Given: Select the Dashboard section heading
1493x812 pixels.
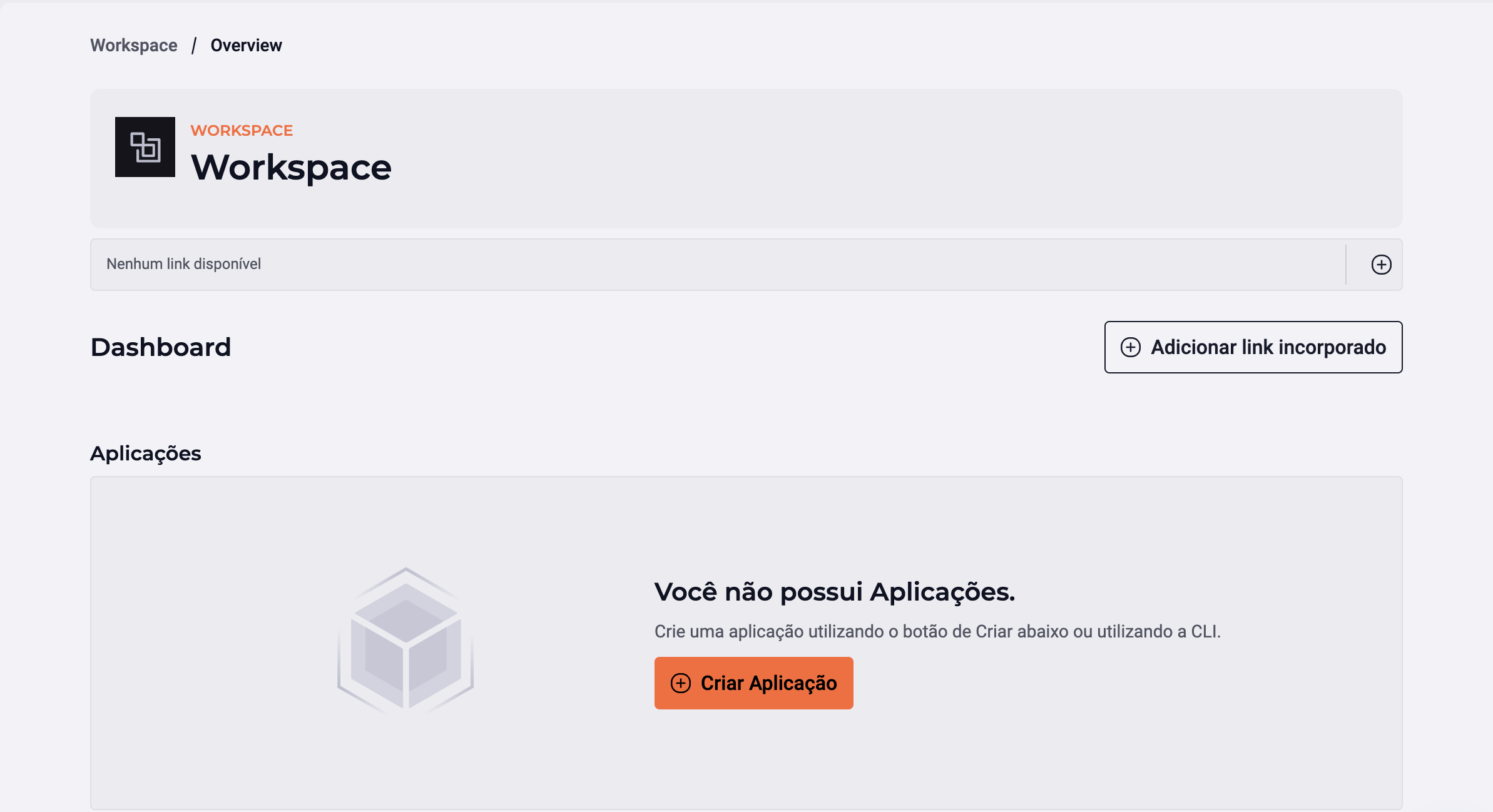Looking at the screenshot, I should tap(161, 347).
